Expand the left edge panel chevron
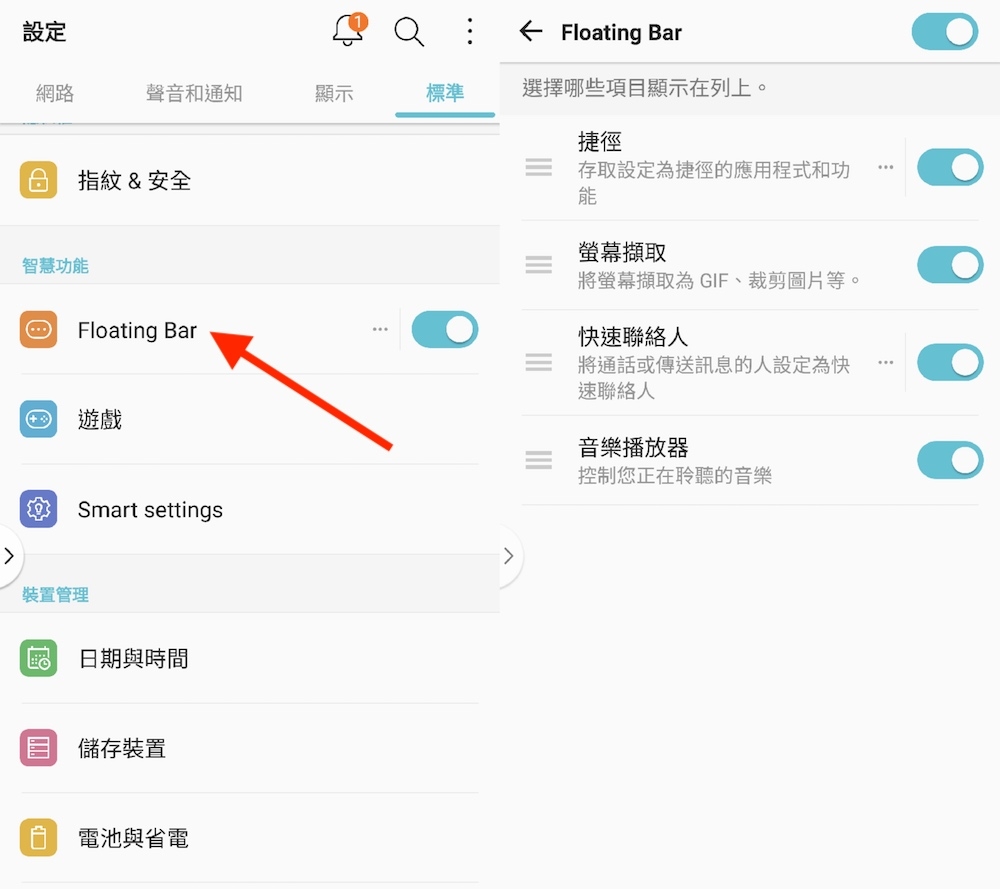The width and height of the screenshot is (1000, 889). 10,556
